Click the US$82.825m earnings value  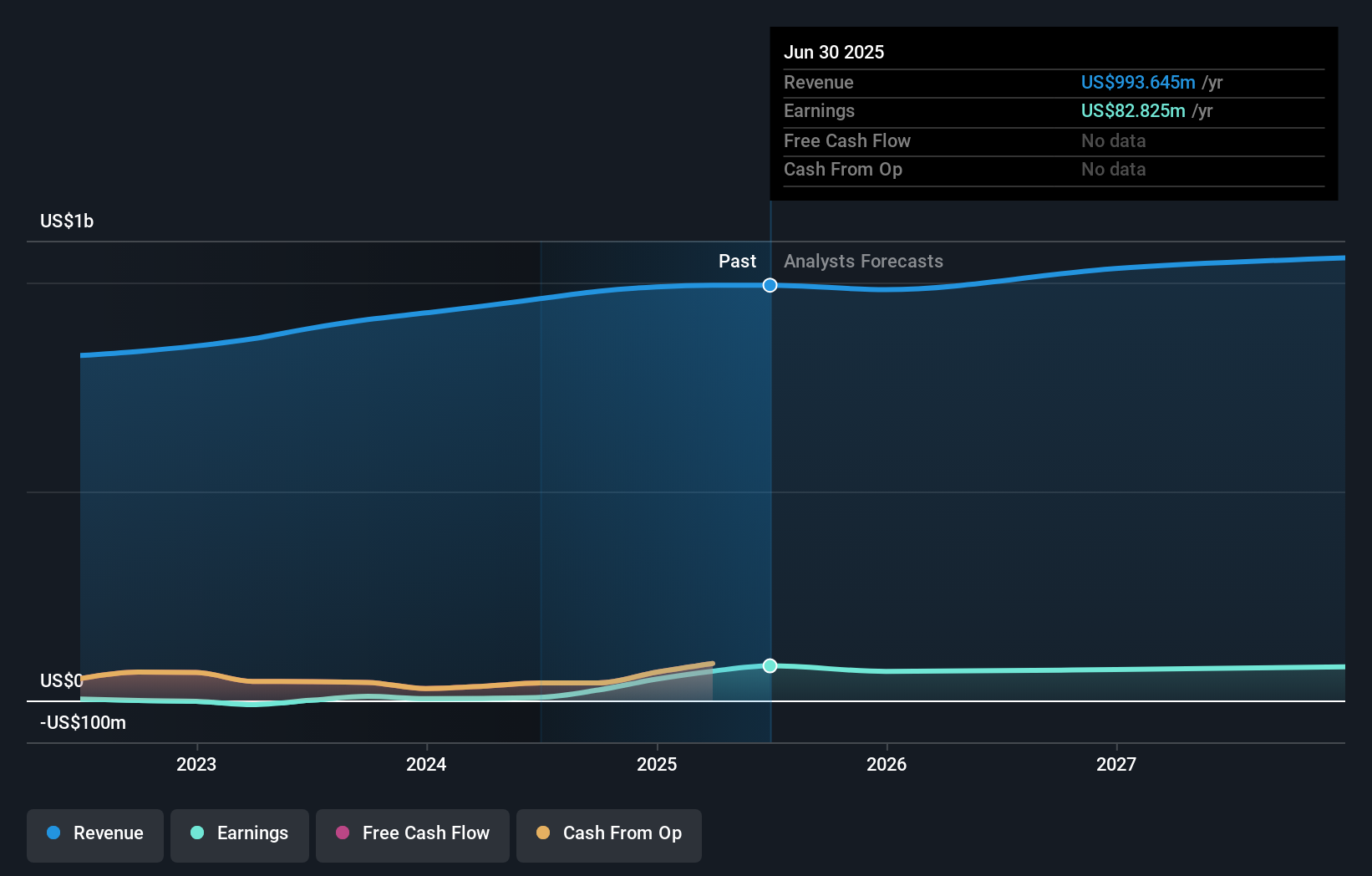click(1133, 110)
